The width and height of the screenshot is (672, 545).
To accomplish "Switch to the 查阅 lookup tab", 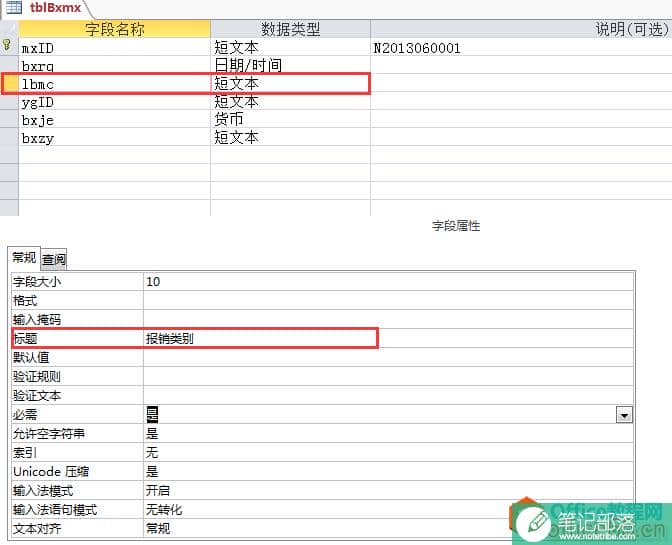I will (x=54, y=259).
